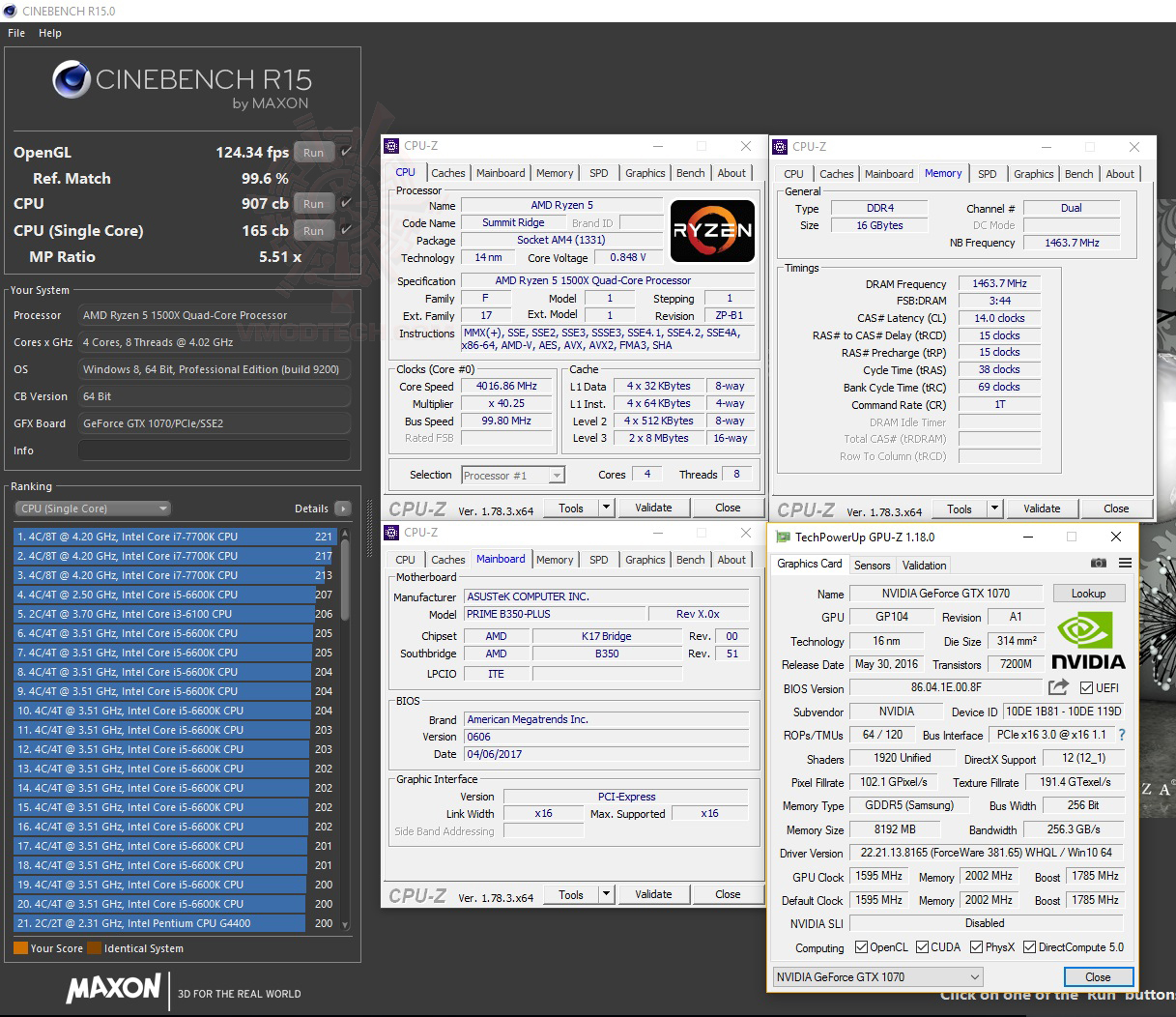Click the PRIME B350-PLUS model field
The image size is (1176, 1017).
[554, 614]
